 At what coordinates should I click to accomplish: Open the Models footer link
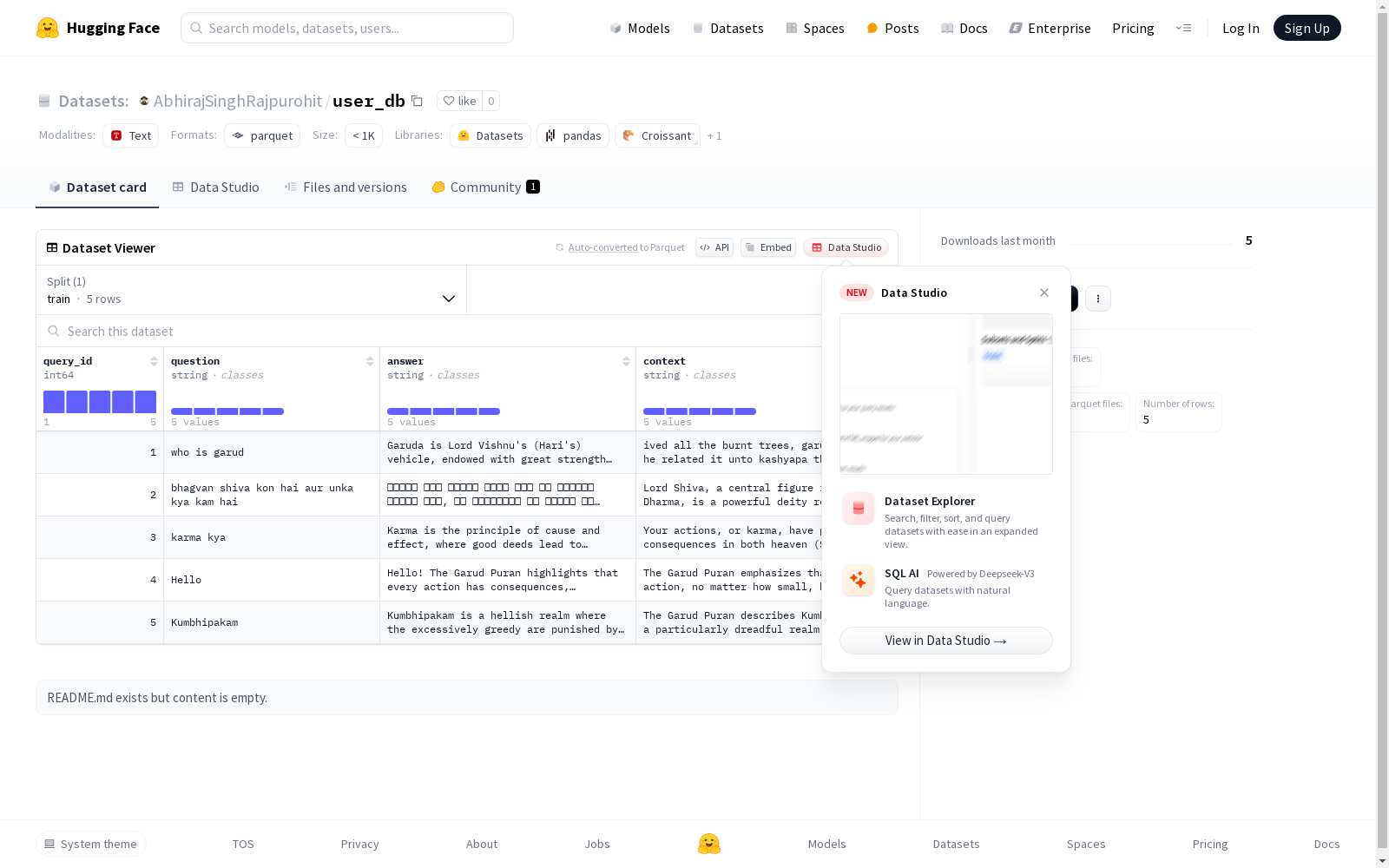[x=827, y=844]
